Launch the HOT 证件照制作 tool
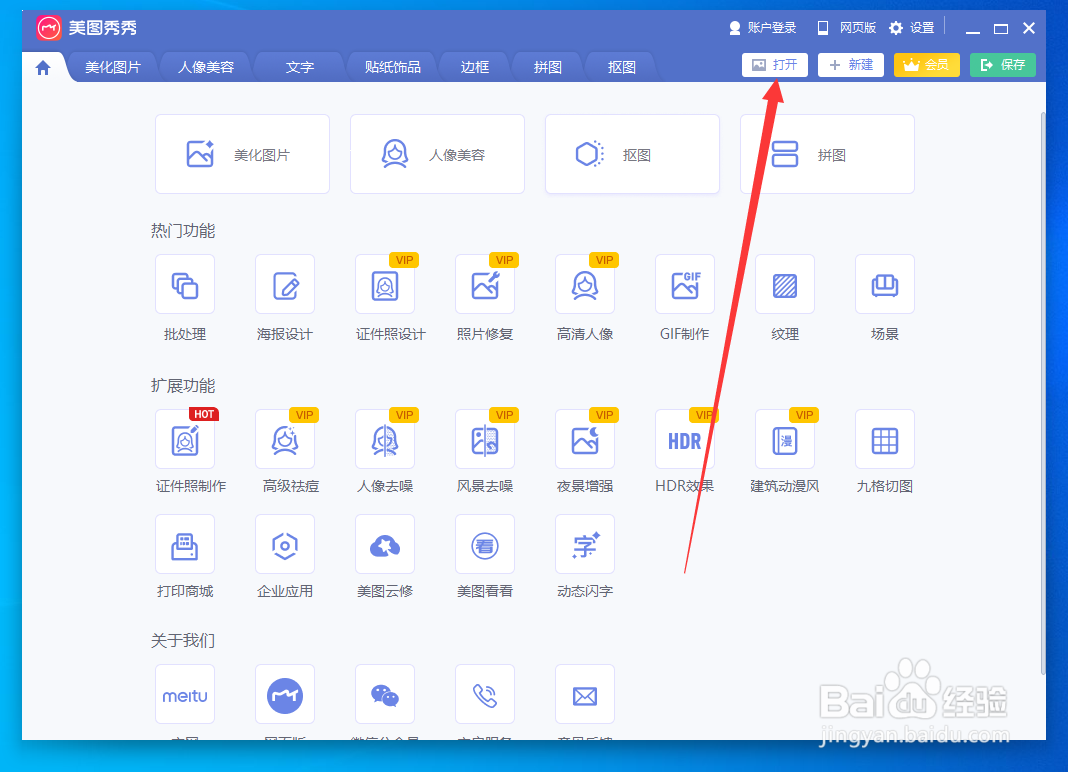 [185, 439]
